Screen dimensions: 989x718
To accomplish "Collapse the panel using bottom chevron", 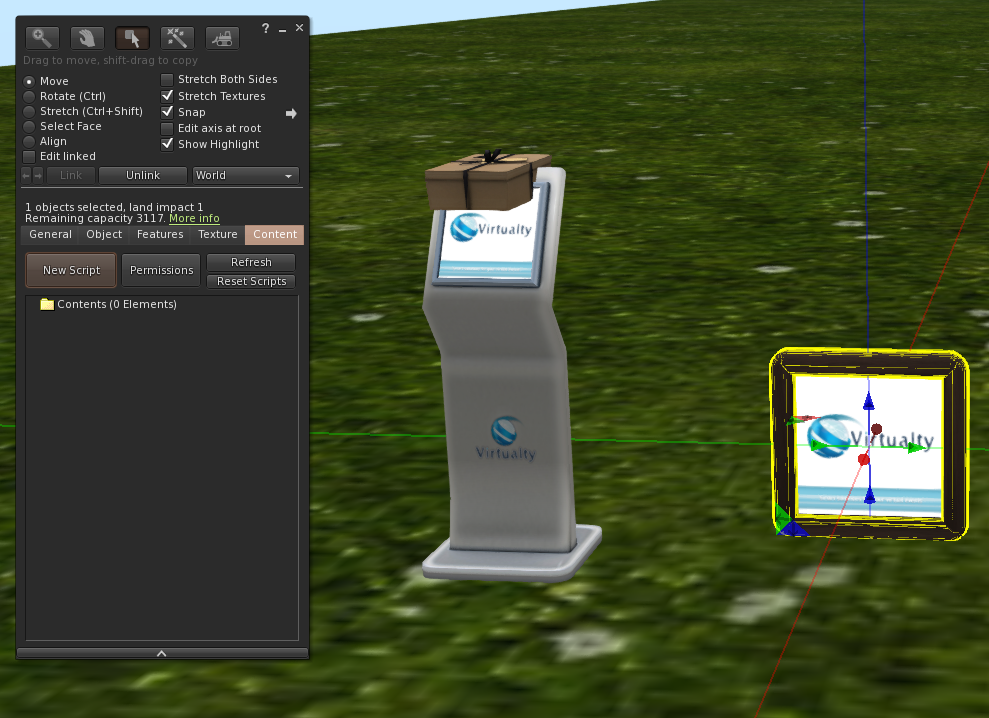I will click(162, 653).
